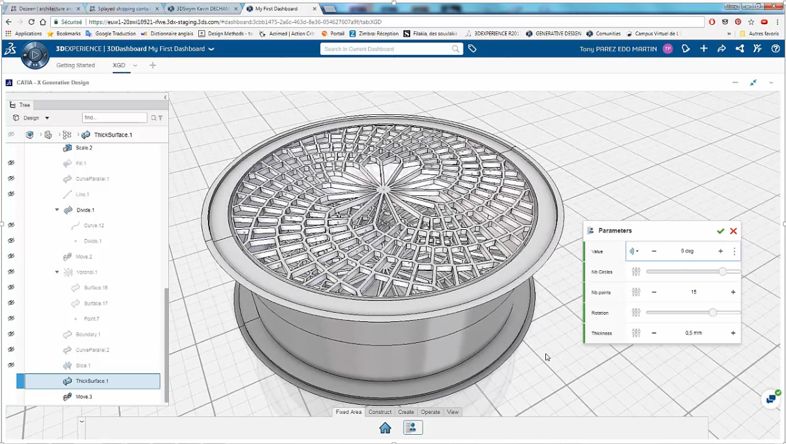Toggle visibility eye for Curve.12
Image resolution: width=786 pixels, height=444 pixels.
pos(11,225)
